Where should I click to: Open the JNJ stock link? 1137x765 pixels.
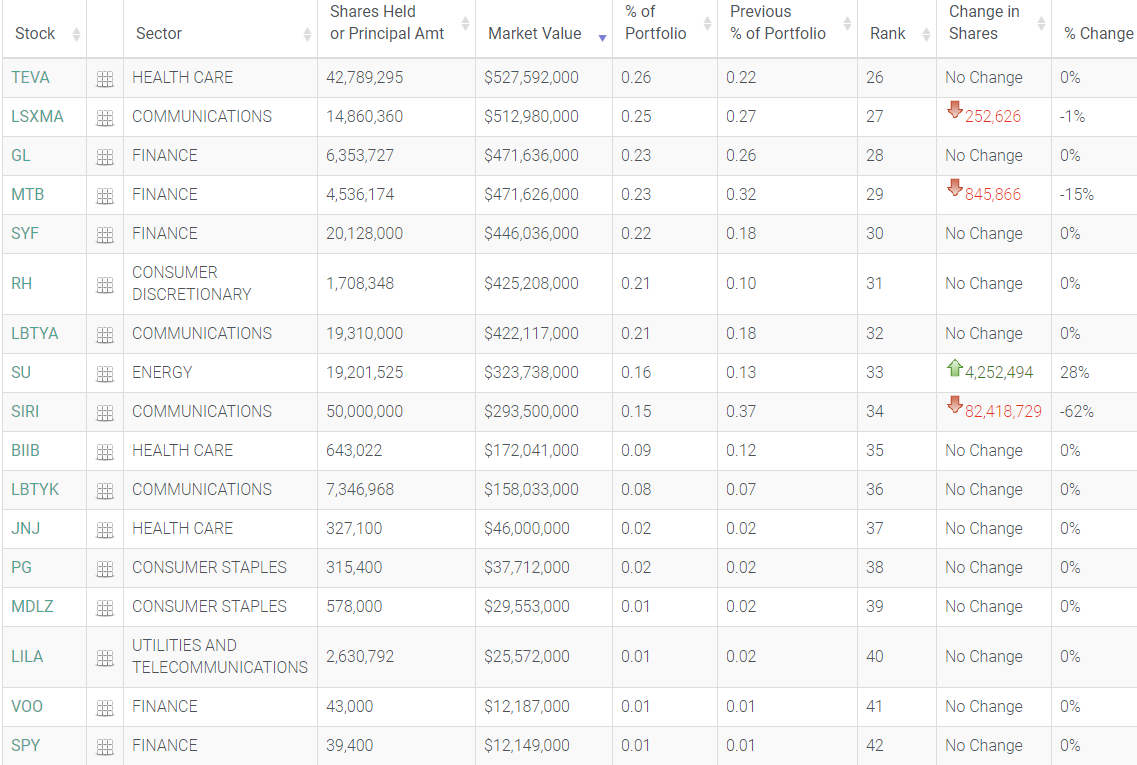(x=25, y=529)
